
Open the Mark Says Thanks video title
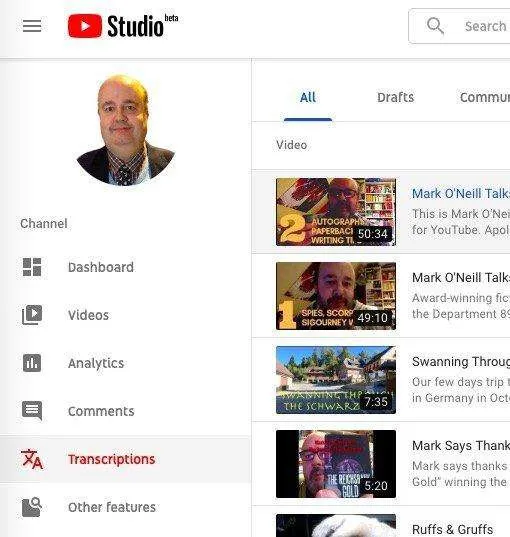coord(461,446)
